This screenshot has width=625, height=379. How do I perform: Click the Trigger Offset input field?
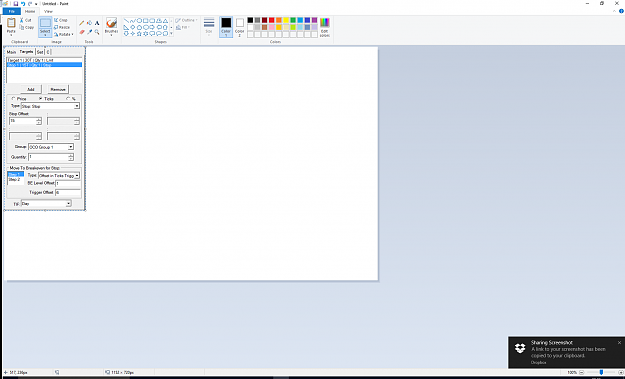click(68, 192)
